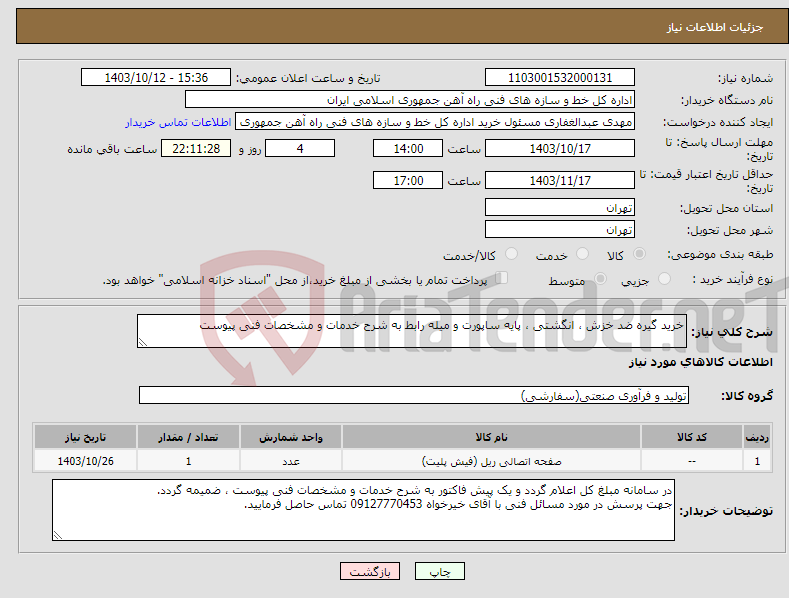This screenshot has height=598, width=789.
Task: Click the تاریخ نیاز column header
Action: [x=86, y=437]
